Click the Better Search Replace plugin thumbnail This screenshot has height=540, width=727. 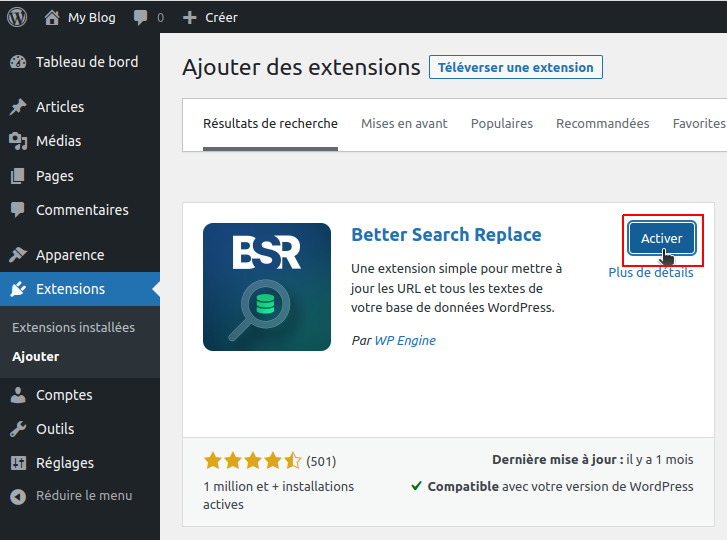267,287
